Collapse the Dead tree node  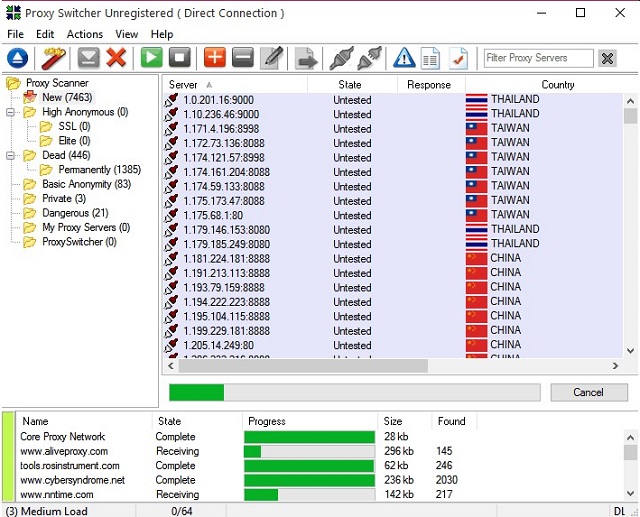click(x=11, y=155)
